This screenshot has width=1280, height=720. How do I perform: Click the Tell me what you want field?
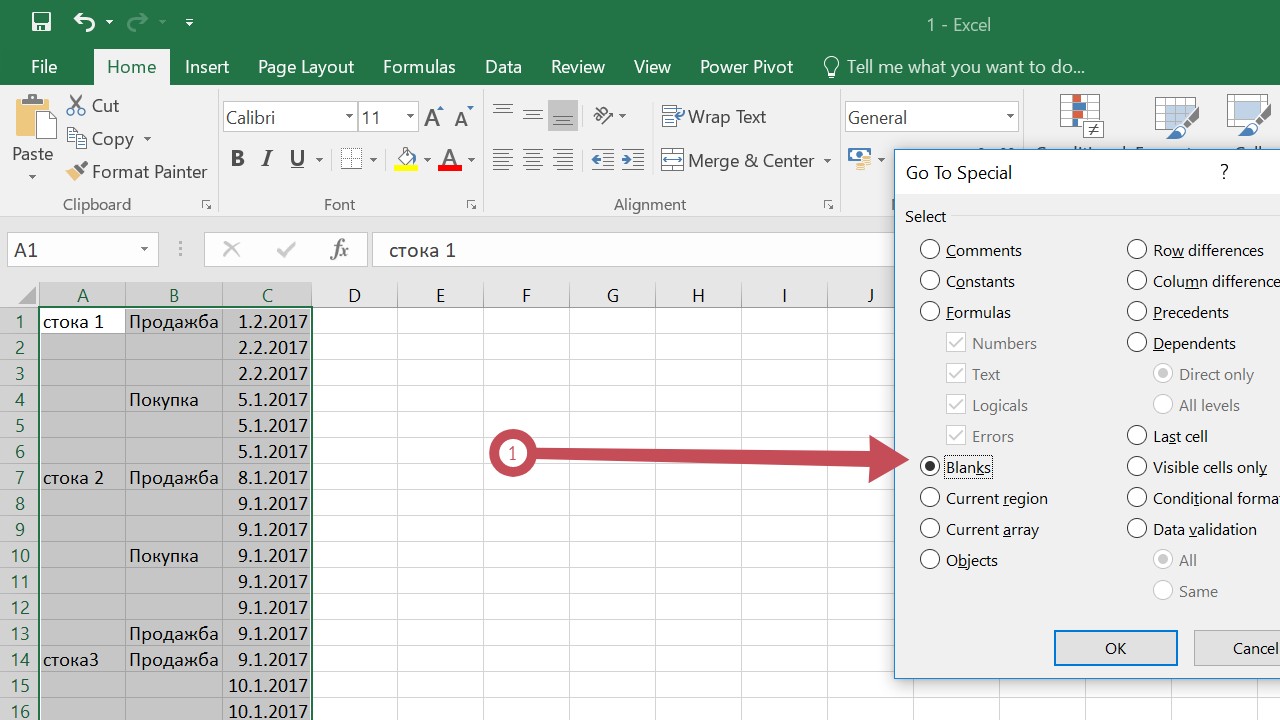954,67
